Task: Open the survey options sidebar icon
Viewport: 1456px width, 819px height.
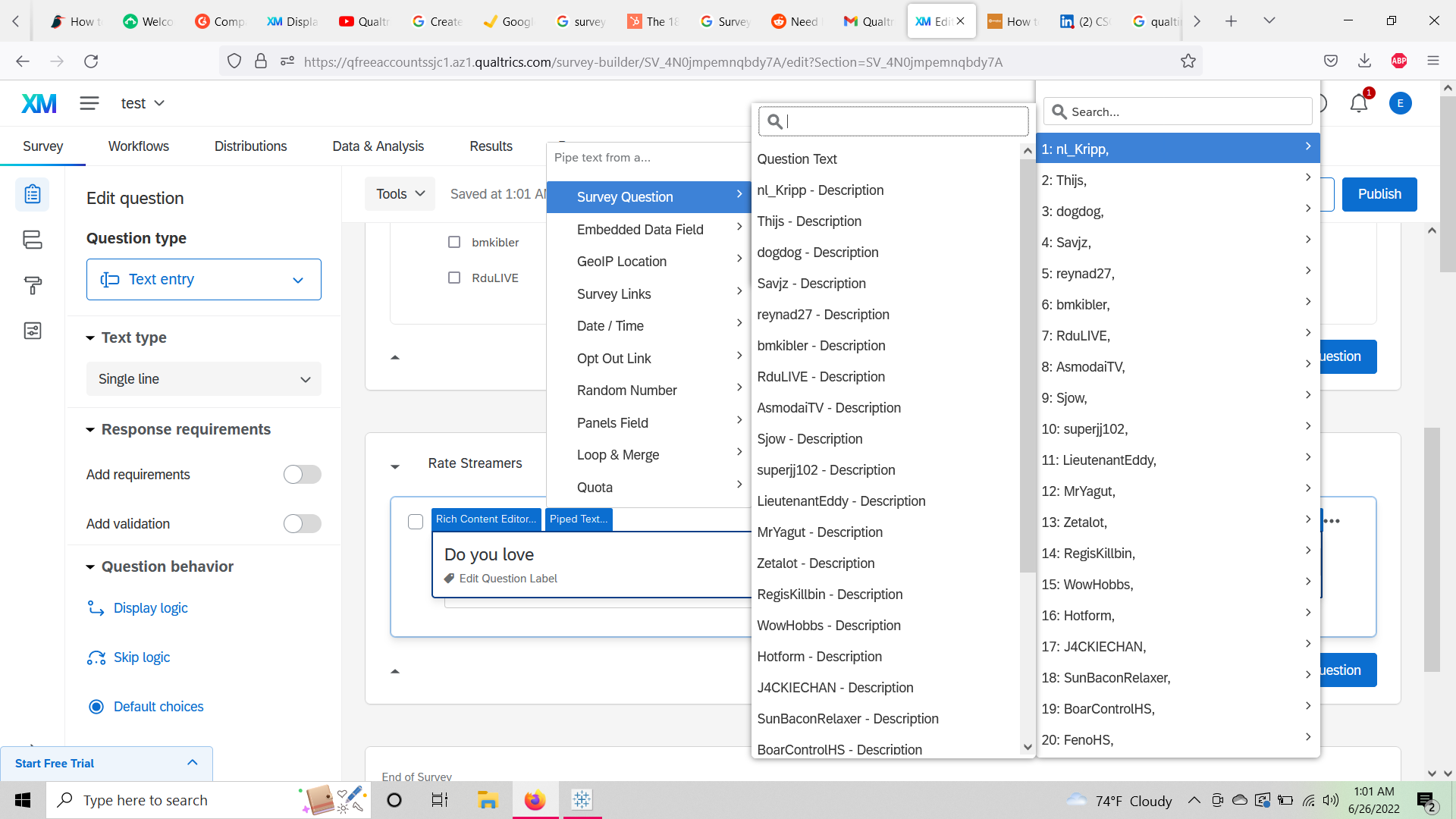Action: (33, 331)
